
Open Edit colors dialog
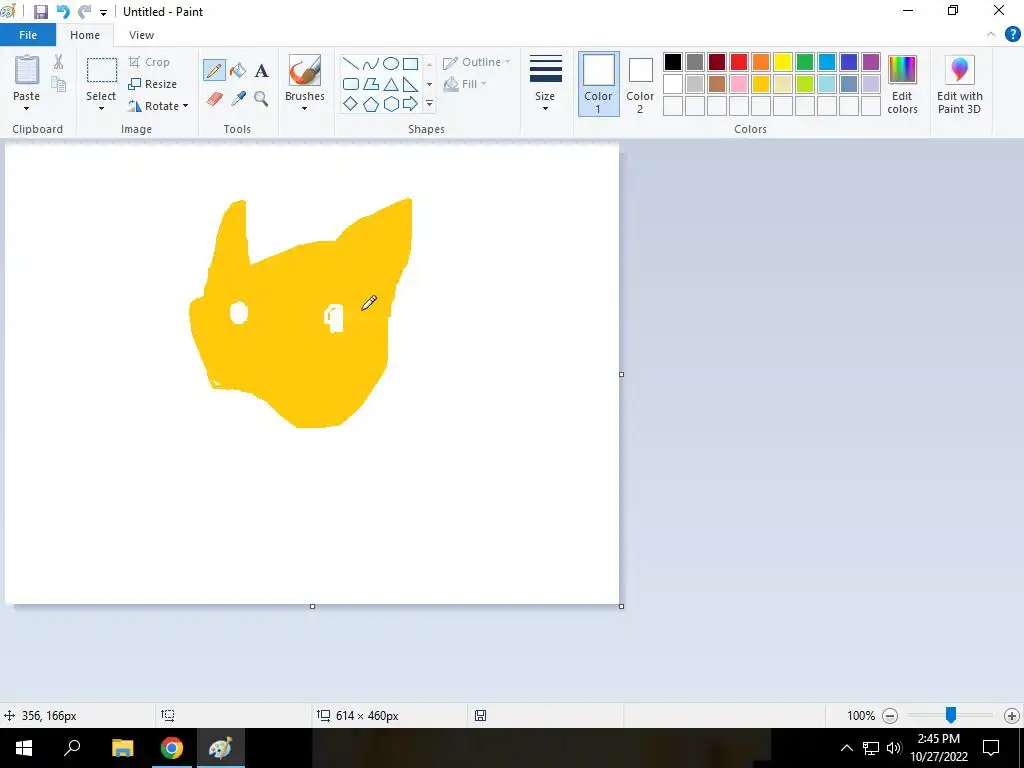click(903, 85)
